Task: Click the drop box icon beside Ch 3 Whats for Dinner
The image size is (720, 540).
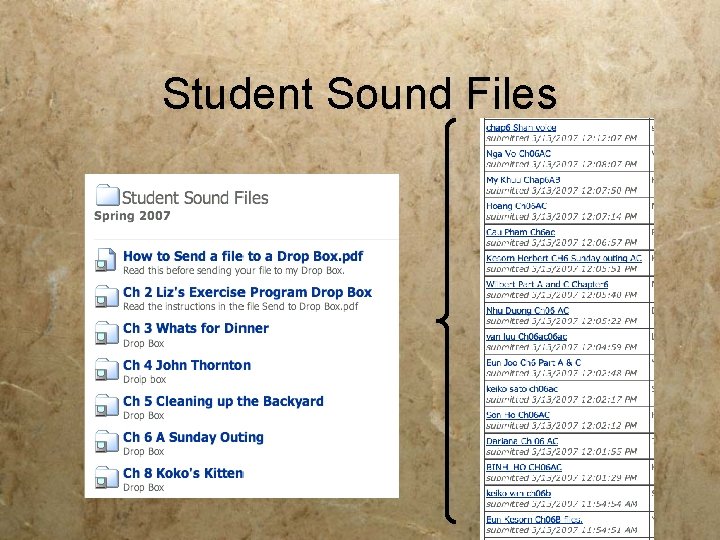Action: click(x=107, y=332)
